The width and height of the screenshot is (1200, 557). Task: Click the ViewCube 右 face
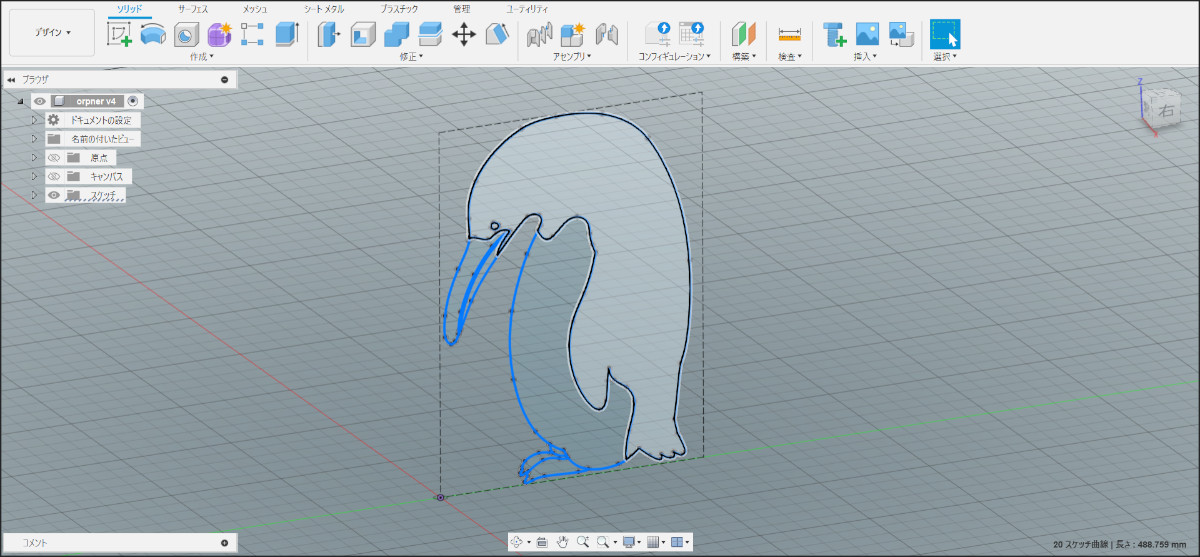click(x=1164, y=112)
